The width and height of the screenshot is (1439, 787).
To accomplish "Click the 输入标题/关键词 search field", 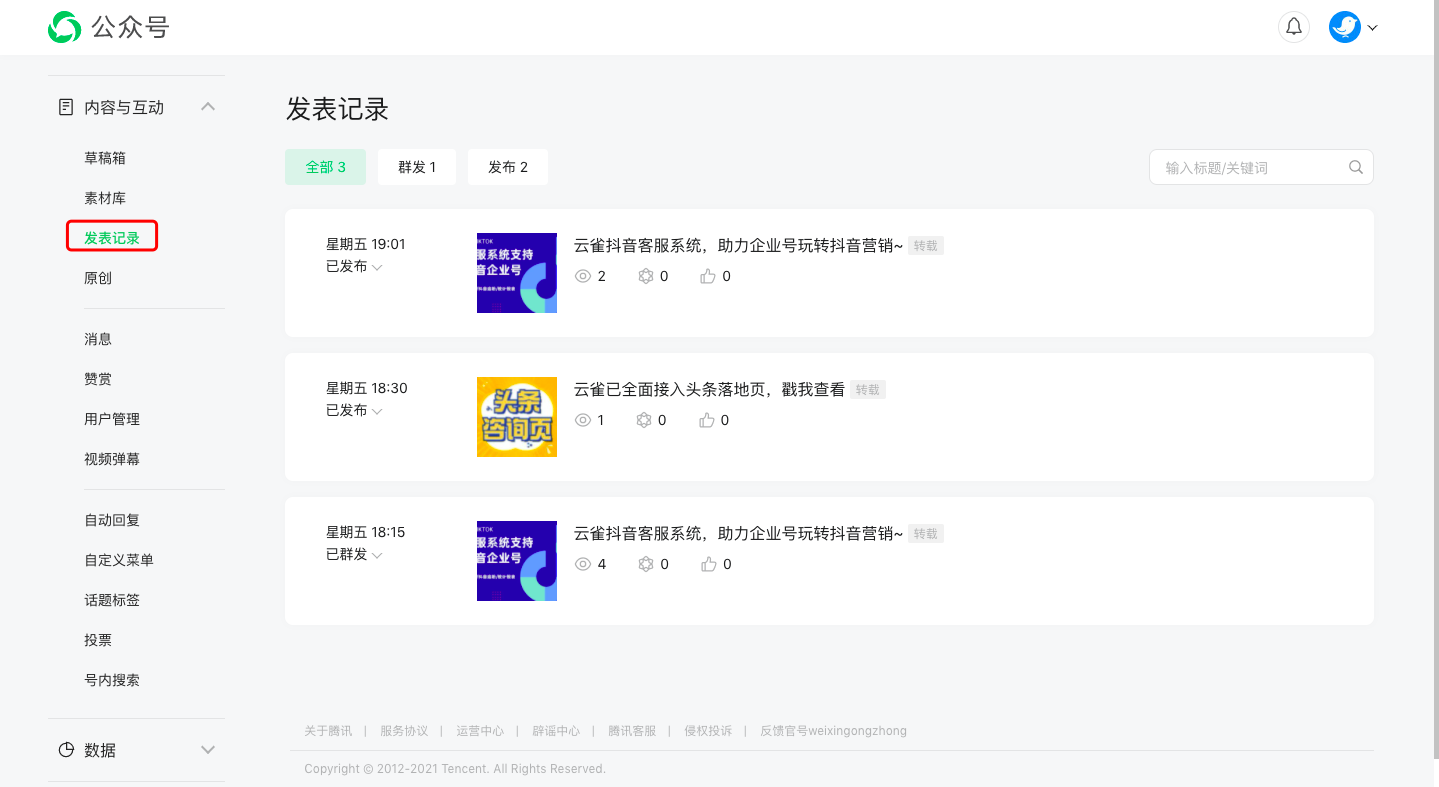I will [1250, 167].
